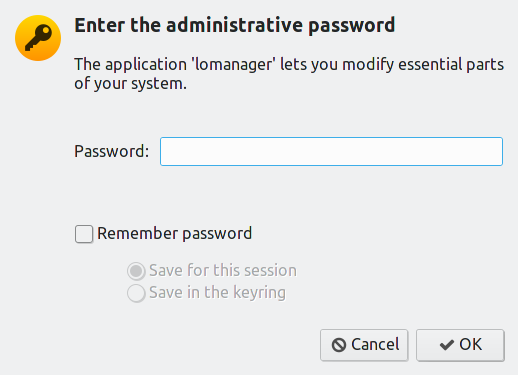Click the golden key authentication icon
The height and width of the screenshot is (375, 518).
38,38
